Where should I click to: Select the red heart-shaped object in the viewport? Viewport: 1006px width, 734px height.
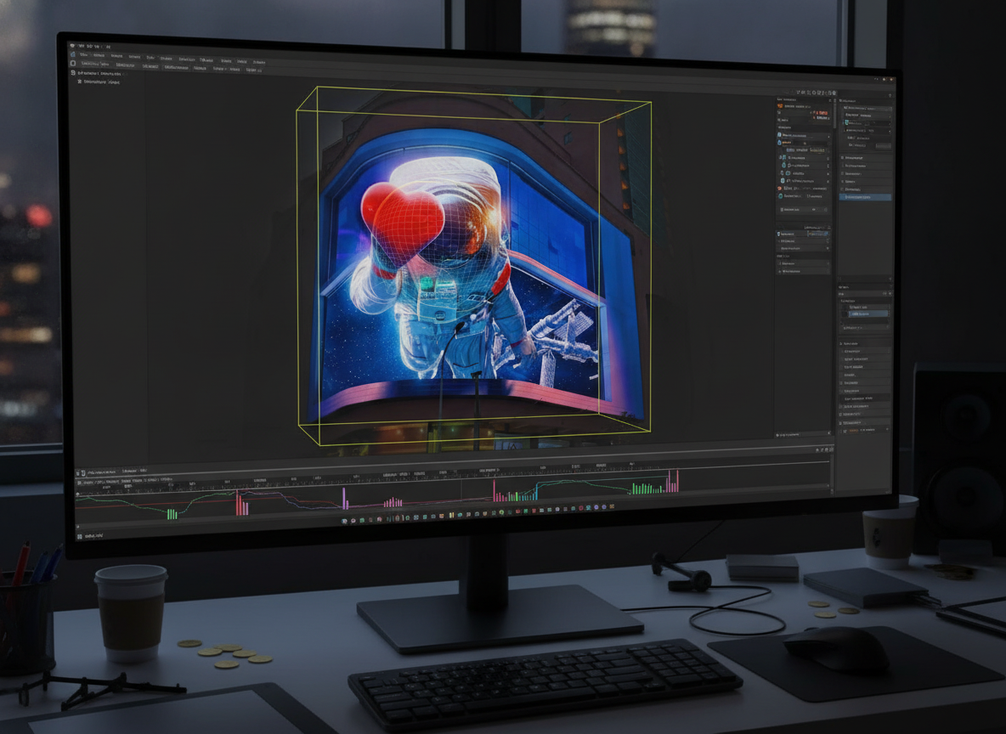[402, 223]
